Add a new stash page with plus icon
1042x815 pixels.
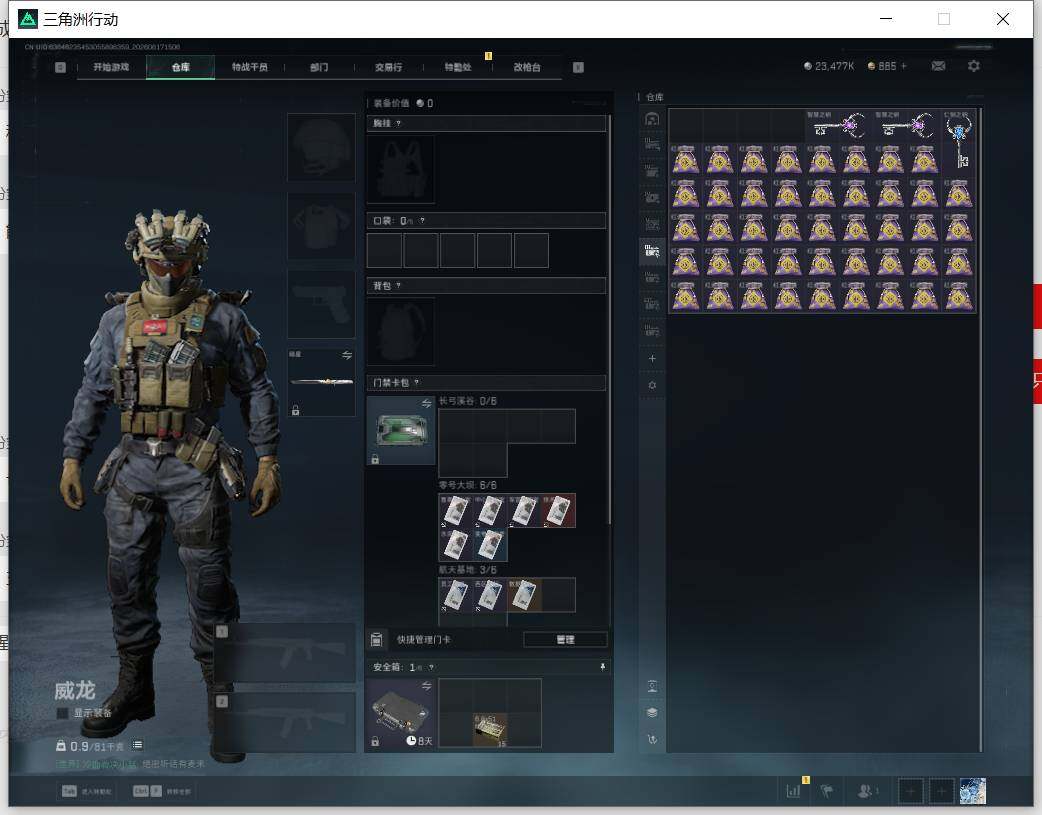pyautogui.click(x=652, y=358)
